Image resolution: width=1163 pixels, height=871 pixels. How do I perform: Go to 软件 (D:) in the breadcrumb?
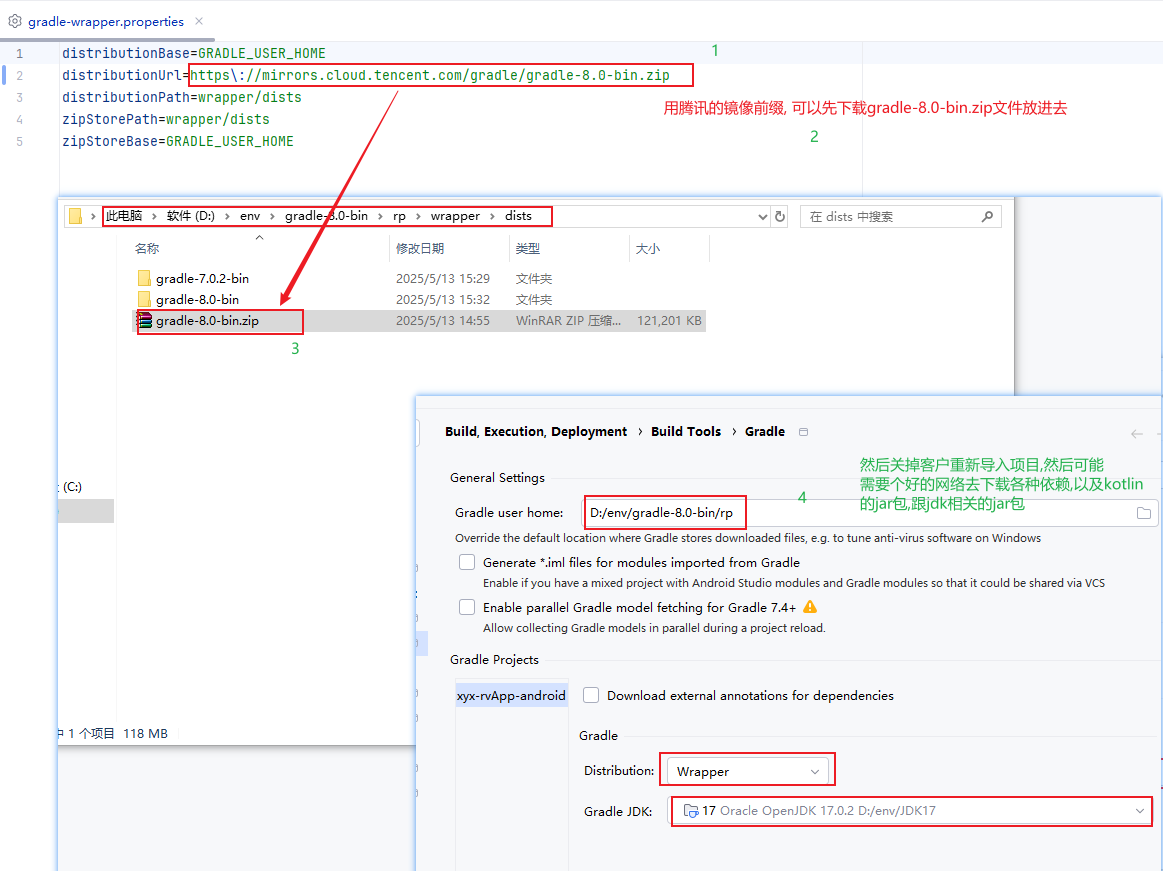(x=191, y=216)
